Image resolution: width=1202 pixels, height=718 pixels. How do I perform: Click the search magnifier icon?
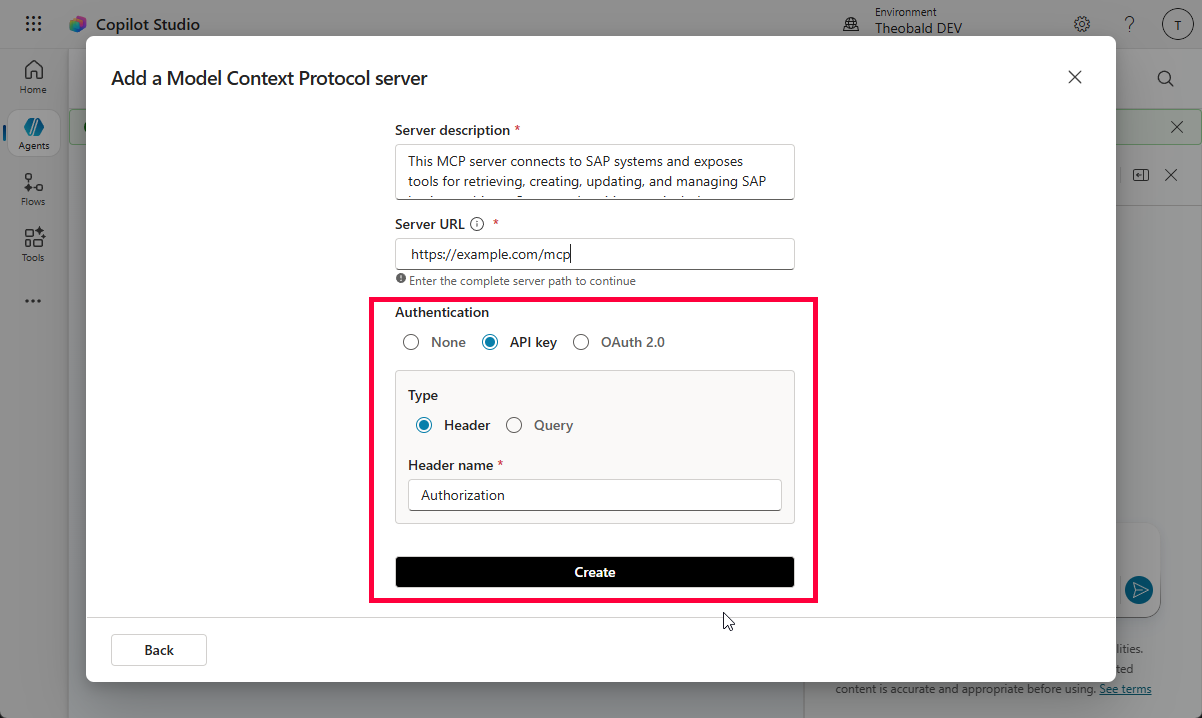pyautogui.click(x=1165, y=78)
